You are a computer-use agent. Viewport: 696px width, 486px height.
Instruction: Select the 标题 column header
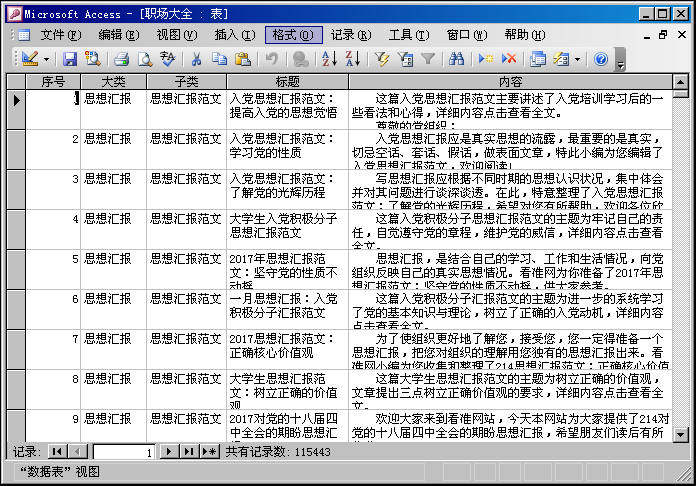(x=288, y=82)
